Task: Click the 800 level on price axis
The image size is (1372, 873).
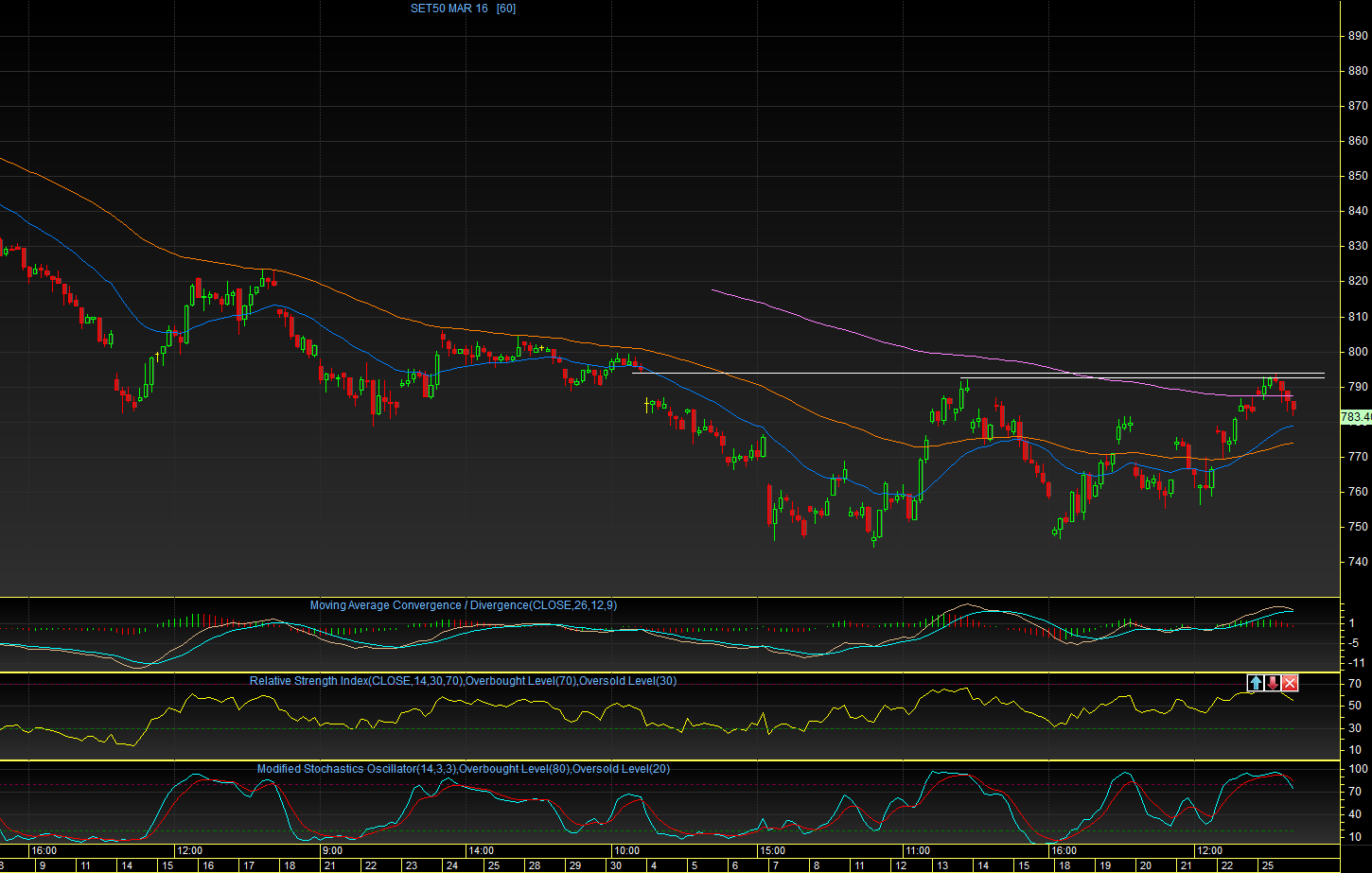Action: pos(1357,352)
